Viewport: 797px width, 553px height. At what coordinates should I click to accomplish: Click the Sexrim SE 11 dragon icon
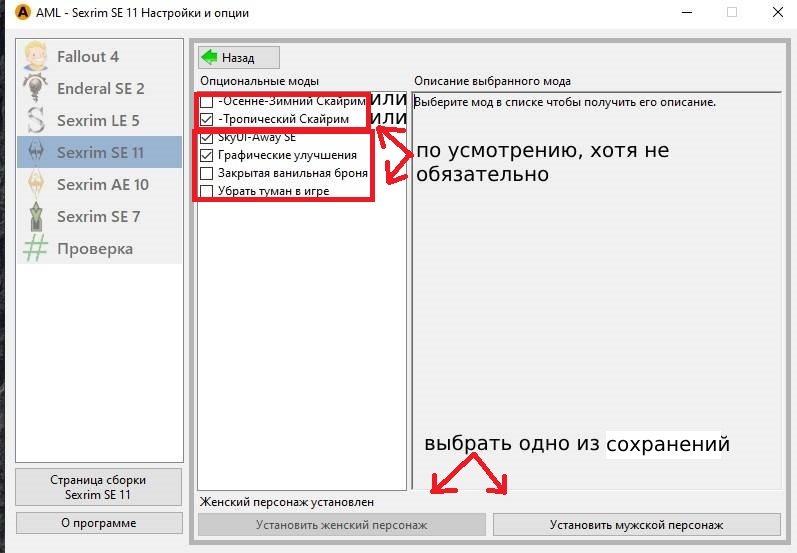(35, 152)
